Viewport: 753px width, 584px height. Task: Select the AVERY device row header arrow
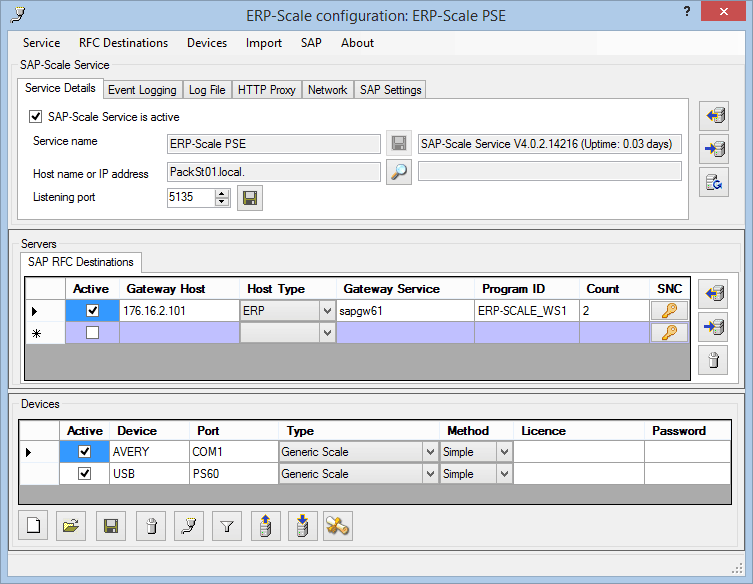click(x=39, y=452)
